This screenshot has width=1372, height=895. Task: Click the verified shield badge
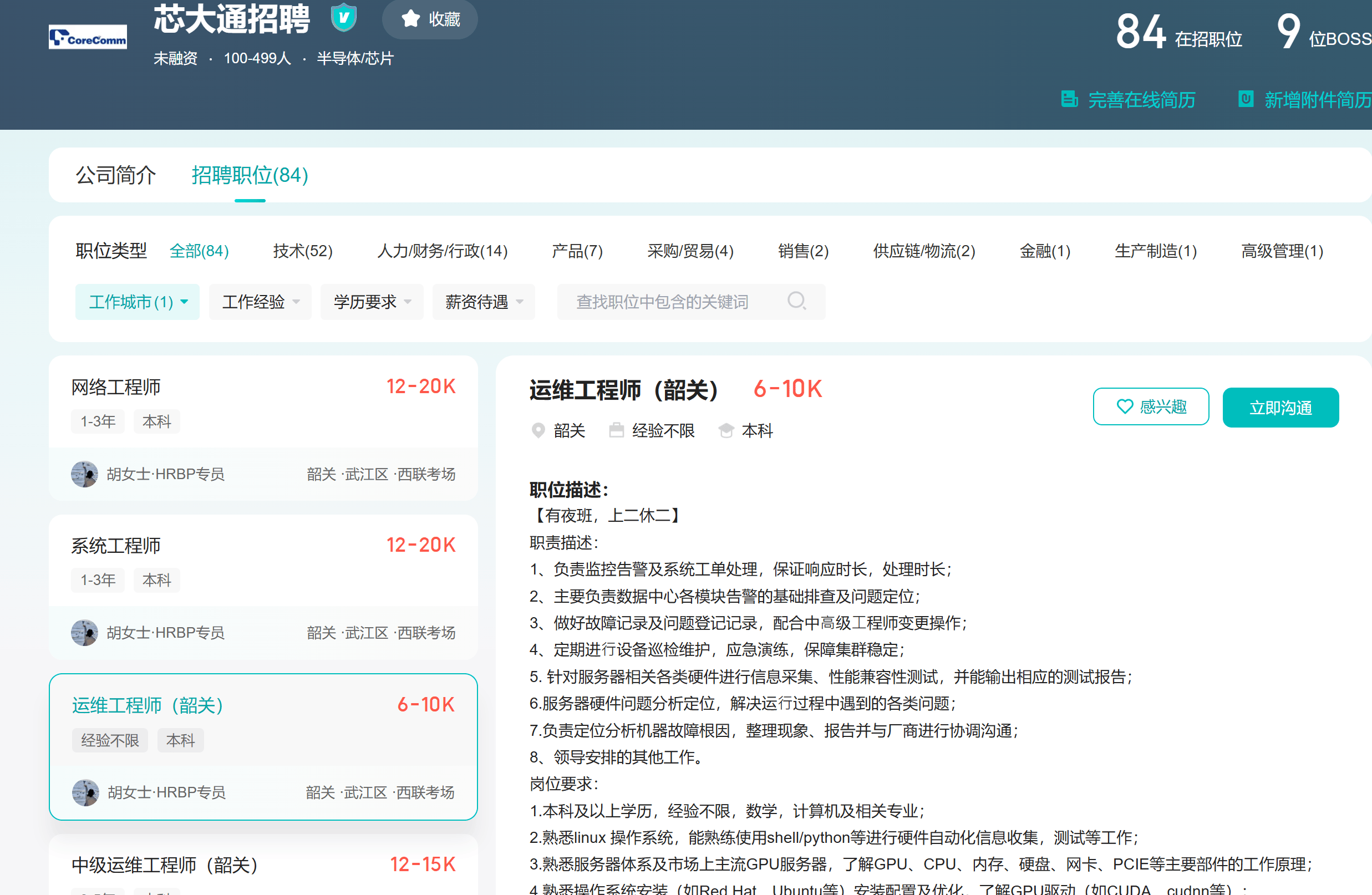344,17
